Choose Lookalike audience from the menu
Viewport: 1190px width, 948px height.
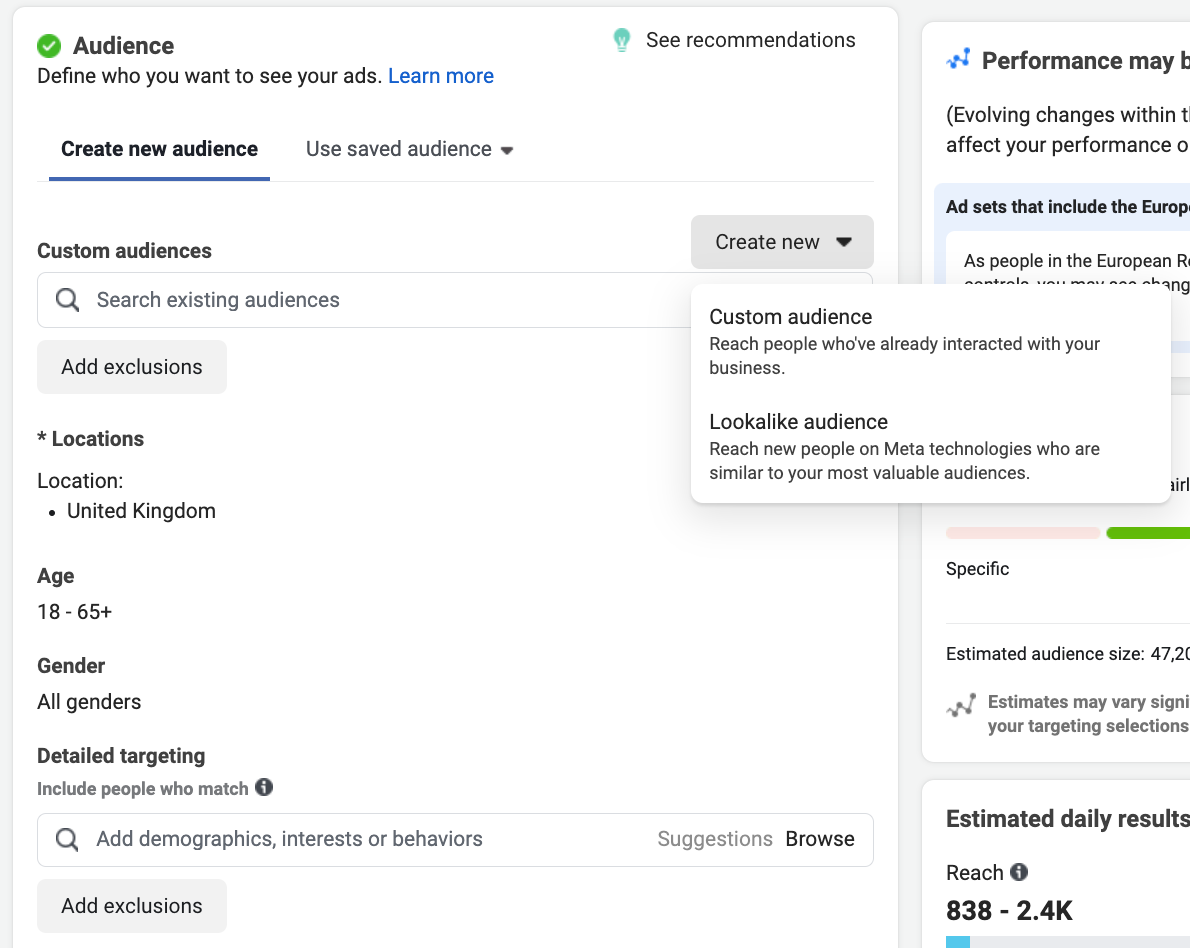(x=798, y=422)
